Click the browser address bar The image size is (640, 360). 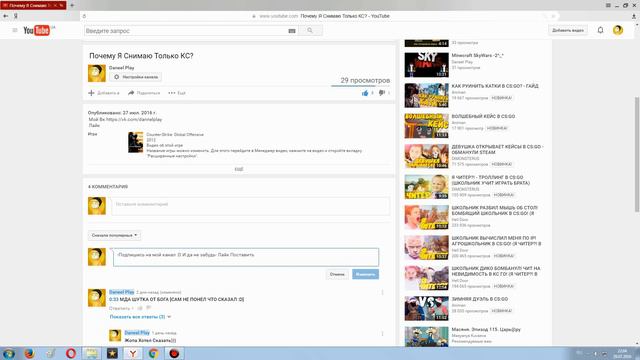[x=320, y=16]
